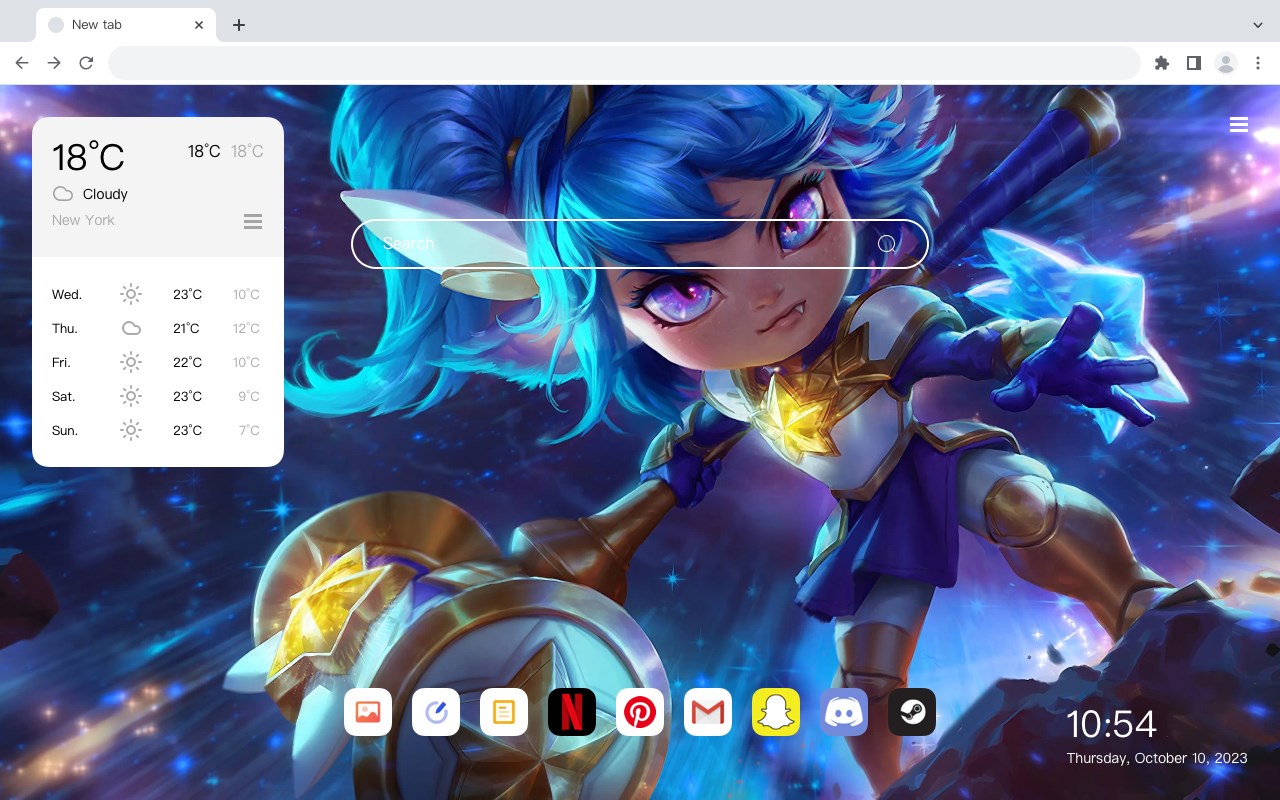Open the blue circular task shortcut icon
This screenshot has height=800, width=1280.
pyautogui.click(x=436, y=712)
